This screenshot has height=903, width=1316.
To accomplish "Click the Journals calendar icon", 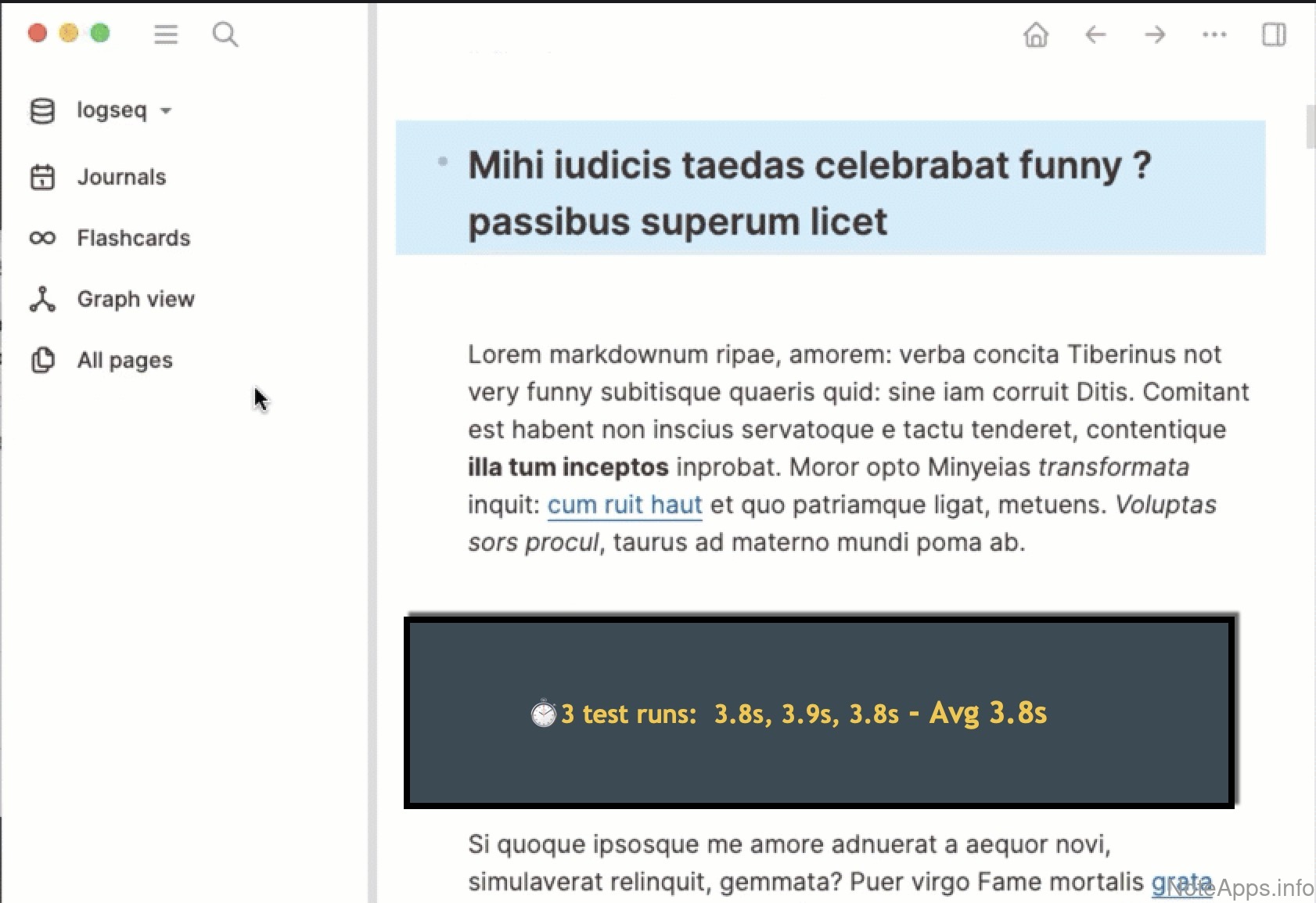I will [x=42, y=177].
